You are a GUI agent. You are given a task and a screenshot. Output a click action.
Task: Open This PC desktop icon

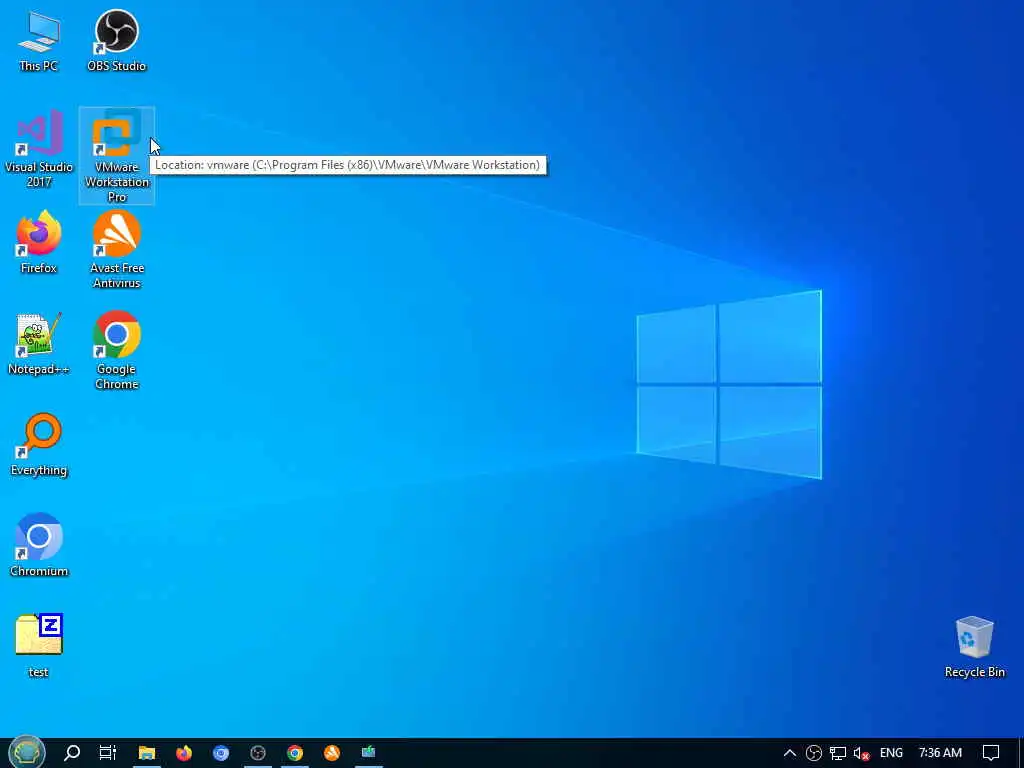(x=39, y=40)
